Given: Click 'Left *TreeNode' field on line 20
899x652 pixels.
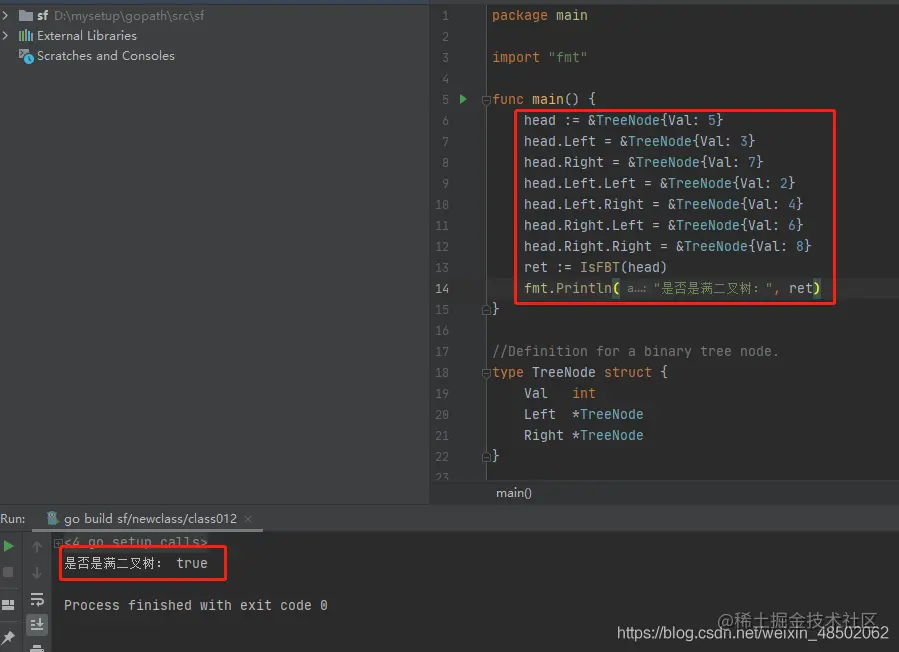Looking at the screenshot, I should coord(583,415).
